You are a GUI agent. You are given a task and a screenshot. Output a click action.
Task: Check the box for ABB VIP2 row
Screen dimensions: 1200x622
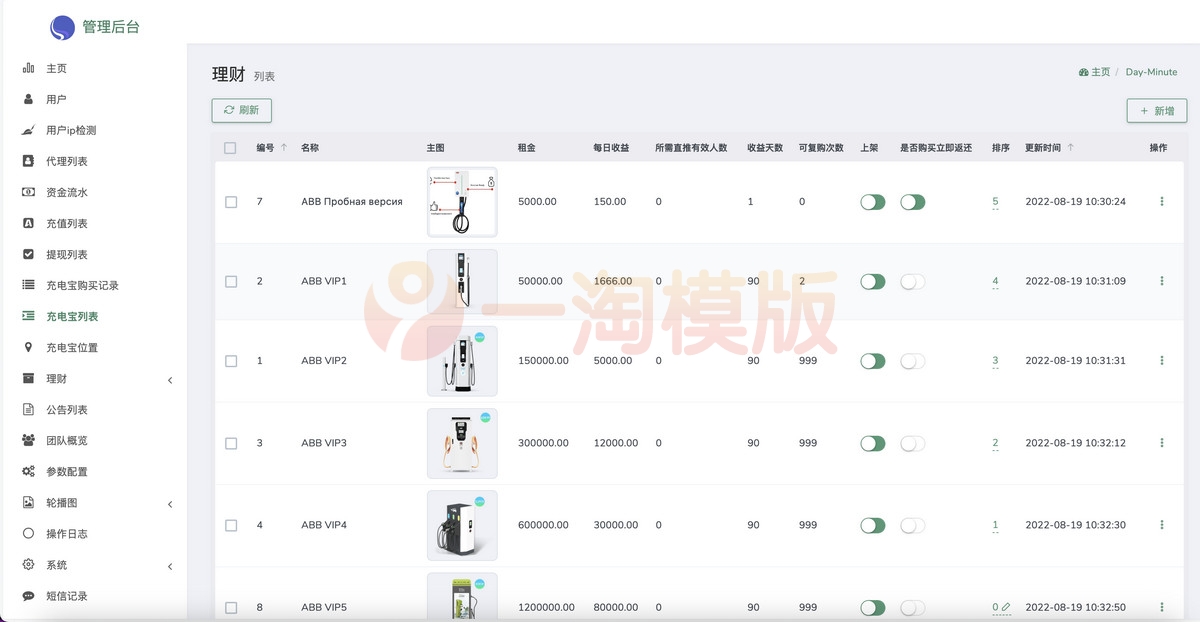pos(231,361)
